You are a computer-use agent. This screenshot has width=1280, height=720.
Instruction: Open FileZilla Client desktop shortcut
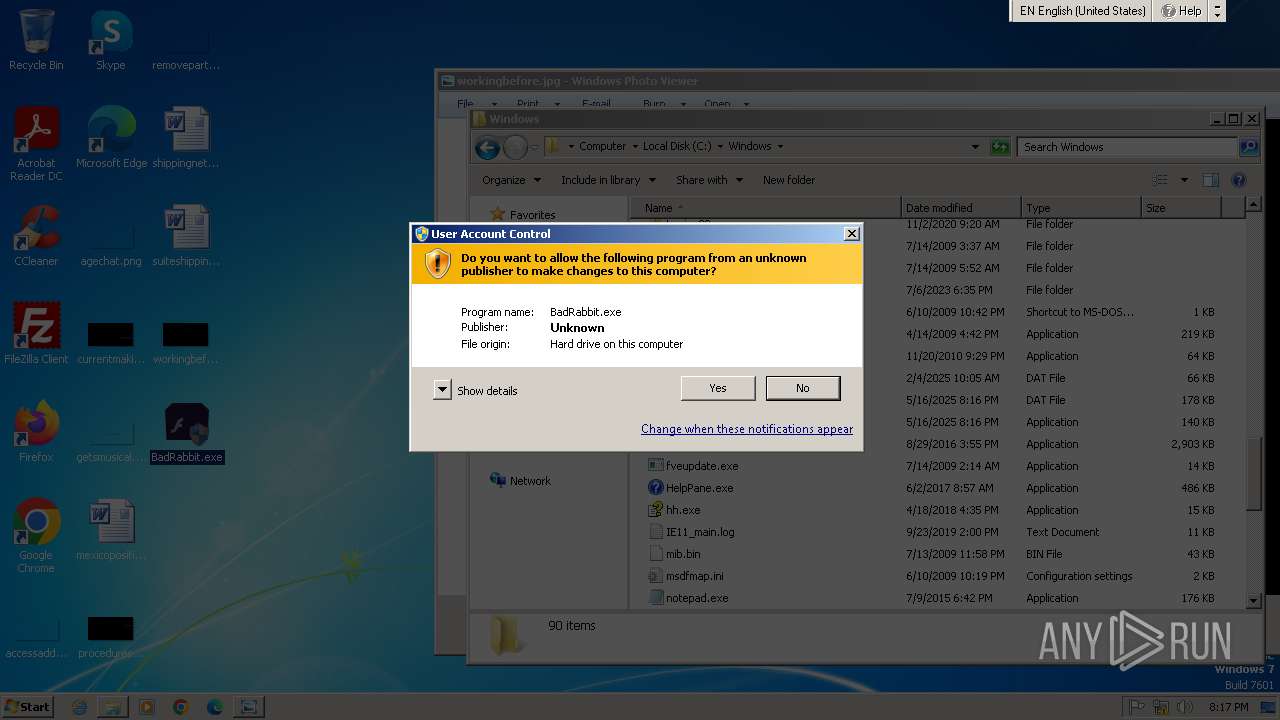click(36, 334)
